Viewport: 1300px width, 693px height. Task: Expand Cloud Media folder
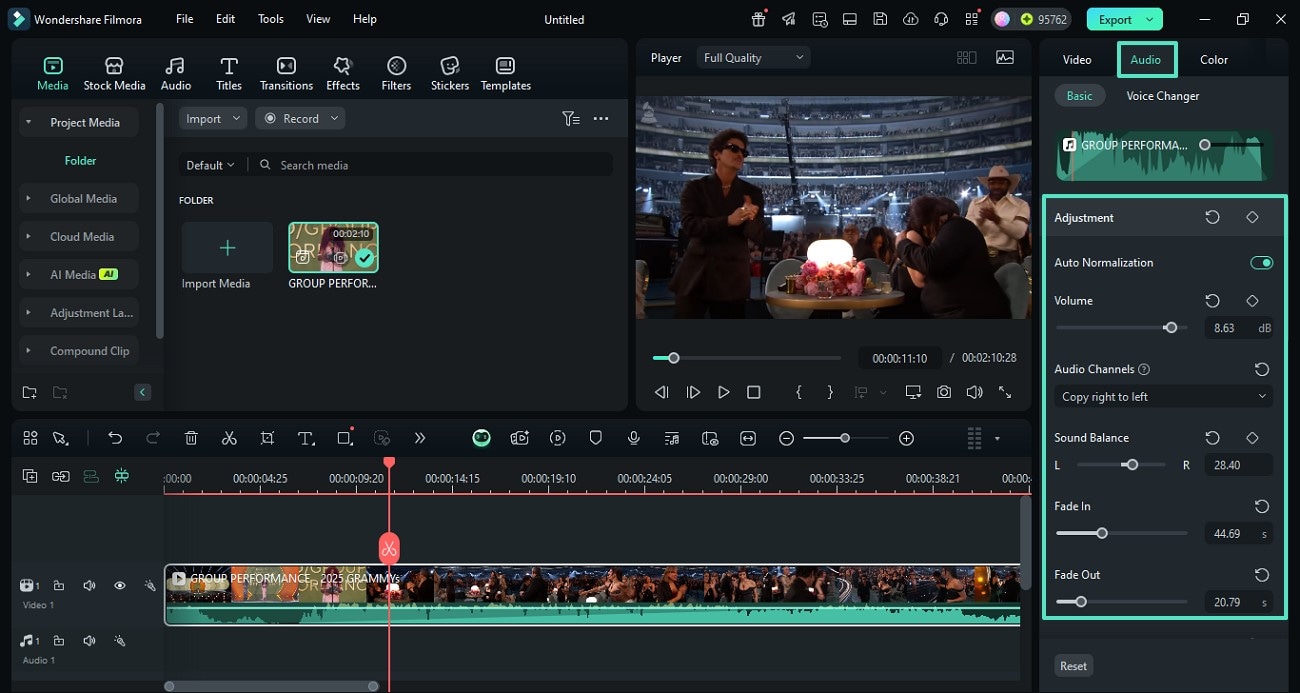click(29, 237)
